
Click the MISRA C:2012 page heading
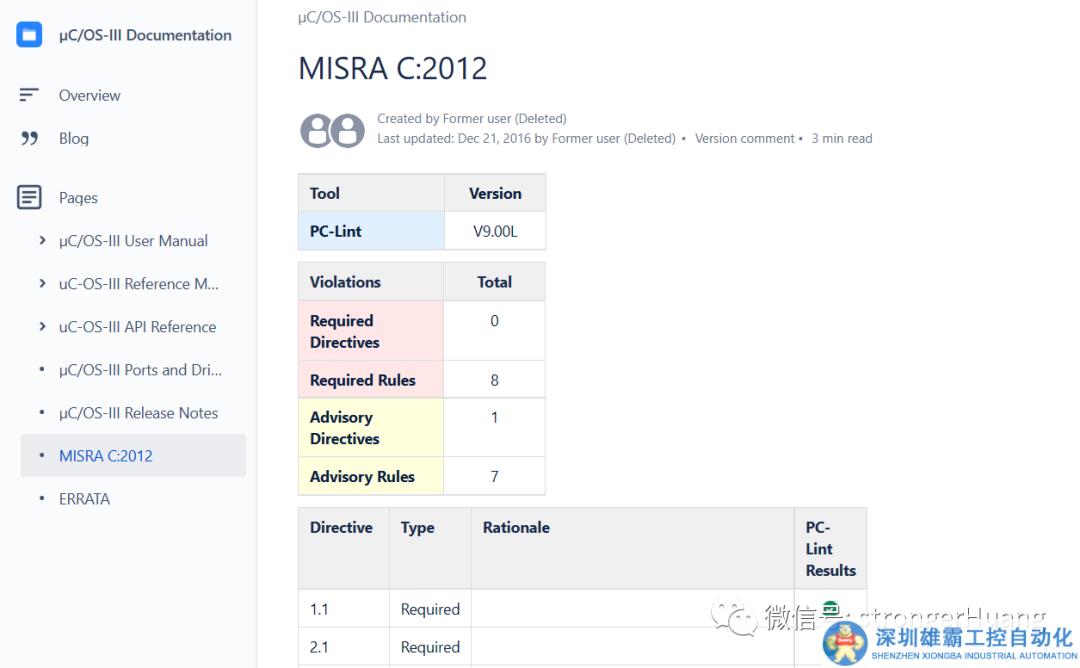(x=392, y=68)
